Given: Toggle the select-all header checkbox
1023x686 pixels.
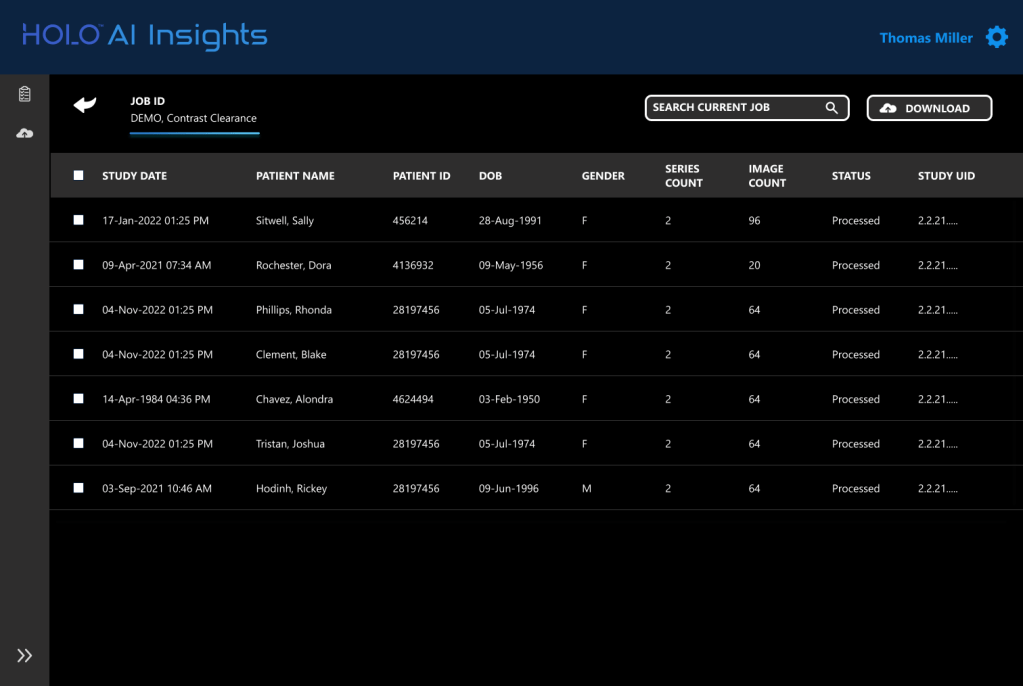Looking at the screenshot, I should [79, 175].
